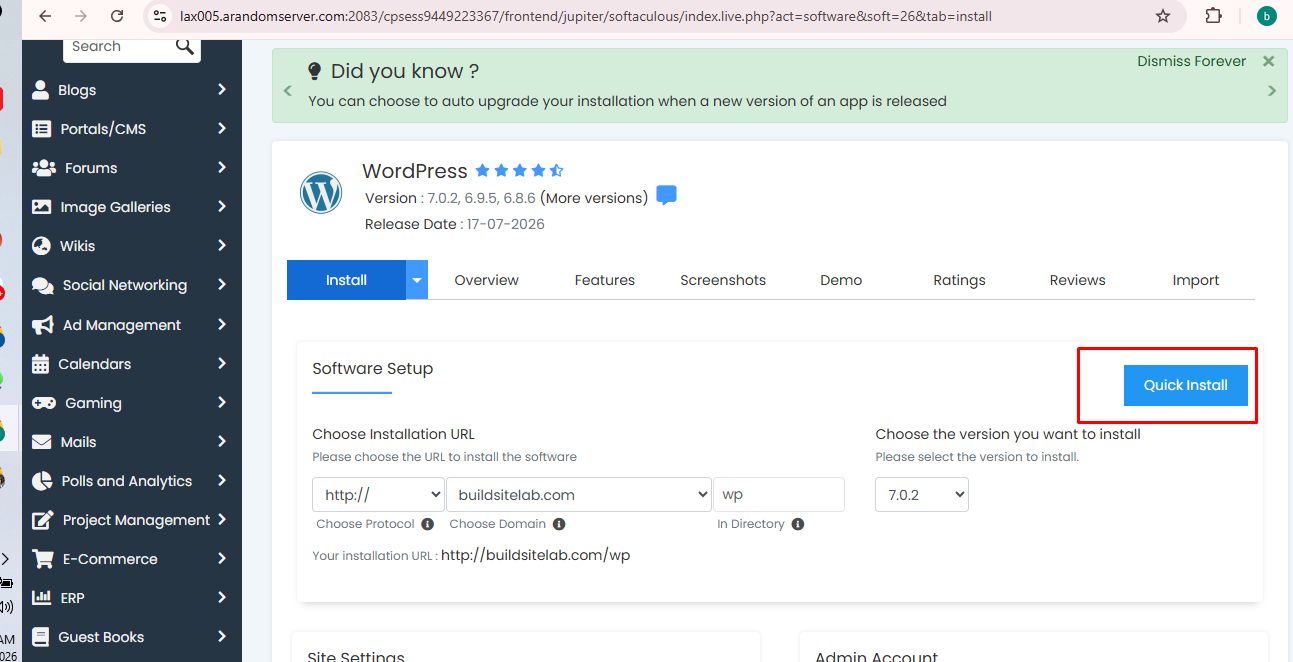Close the Did you know banner

pyautogui.click(x=1268, y=61)
